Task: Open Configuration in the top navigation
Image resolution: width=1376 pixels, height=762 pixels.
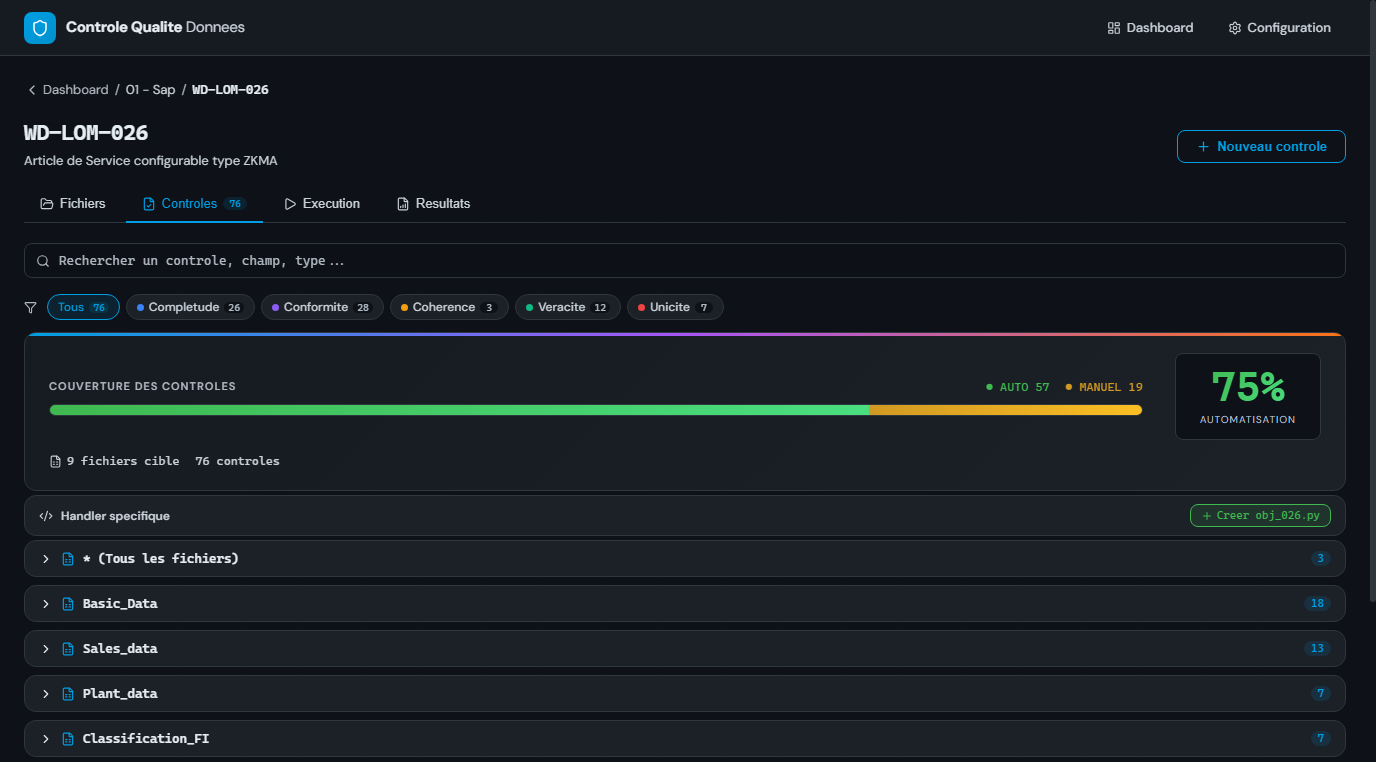Action: [1279, 28]
